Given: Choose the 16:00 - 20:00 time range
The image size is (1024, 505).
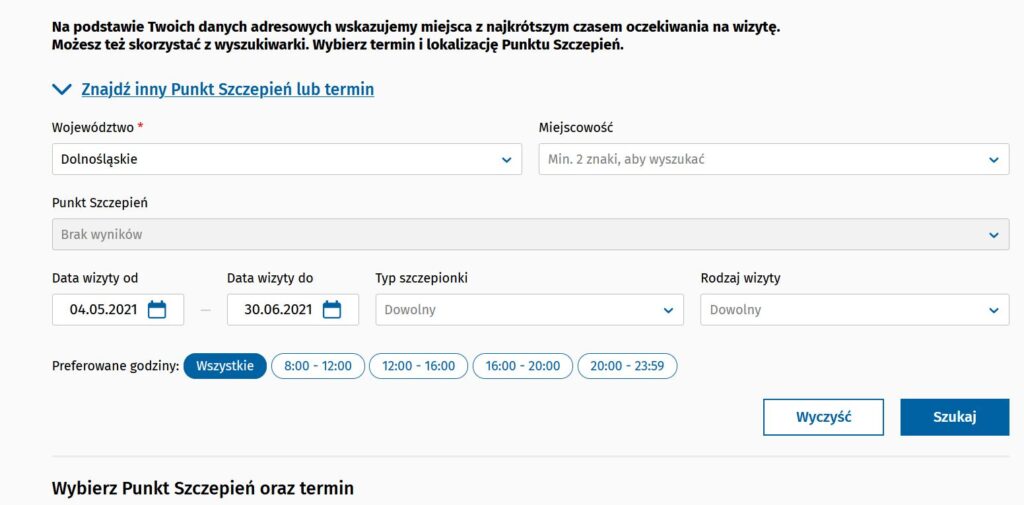Looking at the screenshot, I should [x=522, y=366].
